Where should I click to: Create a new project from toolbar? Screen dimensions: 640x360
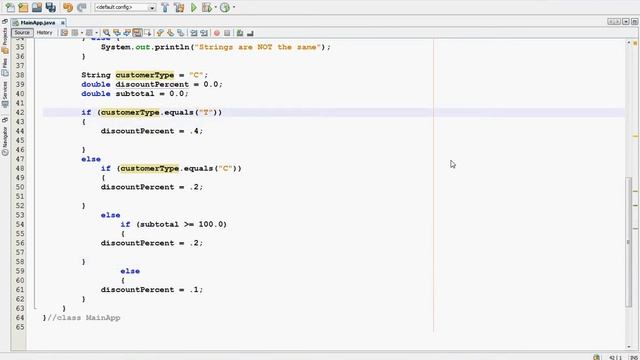[23, 7]
